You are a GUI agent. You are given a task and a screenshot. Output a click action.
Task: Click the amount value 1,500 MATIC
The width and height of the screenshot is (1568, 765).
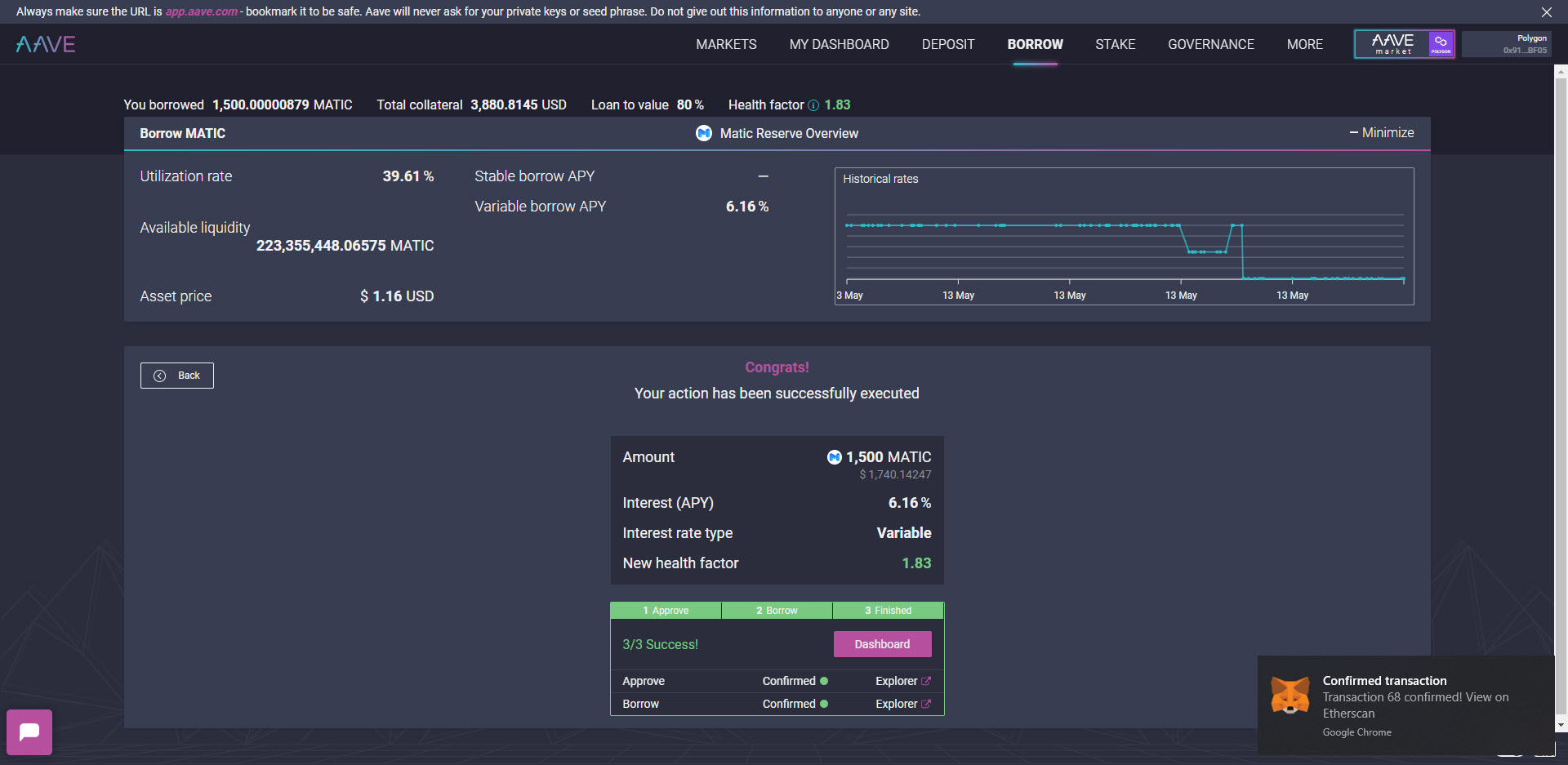pos(888,457)
